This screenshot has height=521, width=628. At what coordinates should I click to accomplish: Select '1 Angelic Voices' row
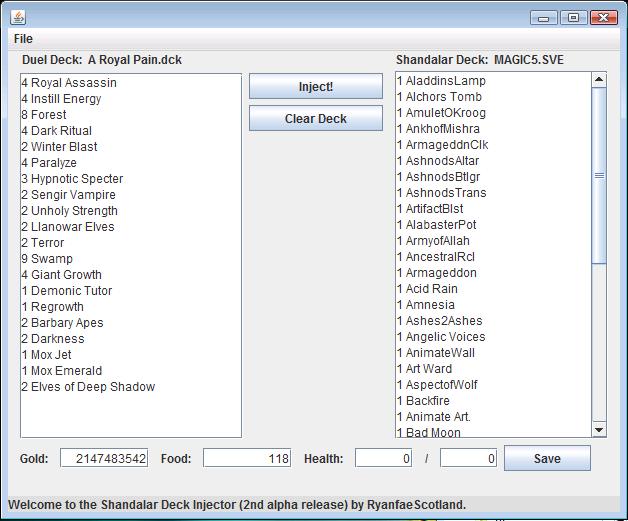coord(493,337)
